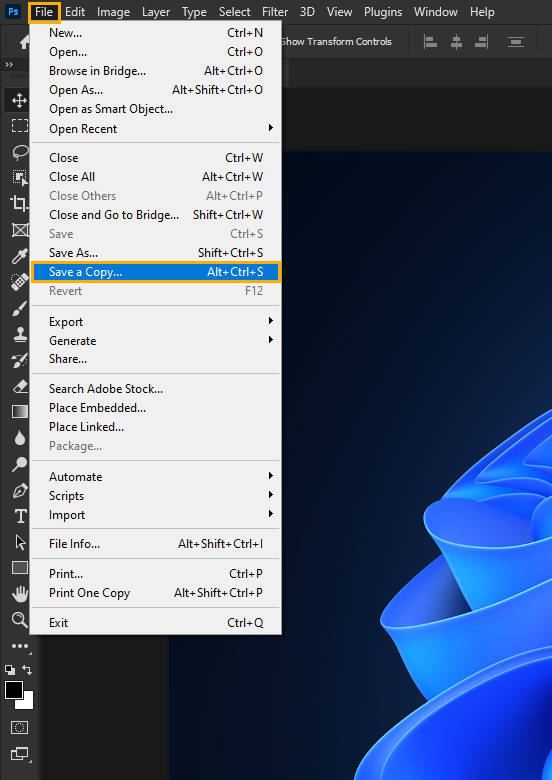Image resolution: width=552 pixels, height=780 pixels.
Task: Select the Clone Stamp tool
Action: coord(19,334)
